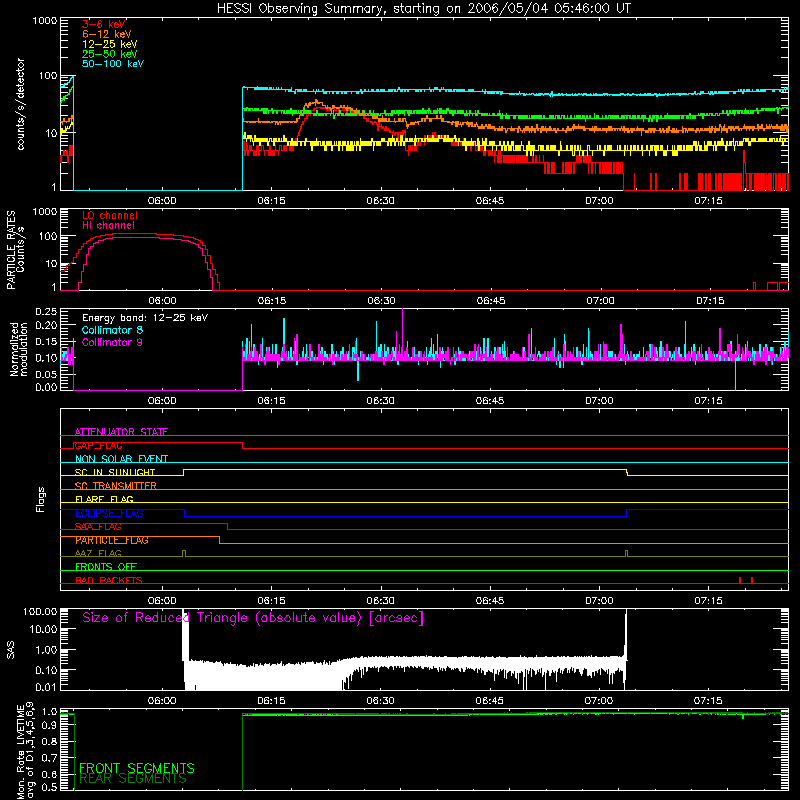Click the 07:00 tick below the modulation panel

coord(599,401)
